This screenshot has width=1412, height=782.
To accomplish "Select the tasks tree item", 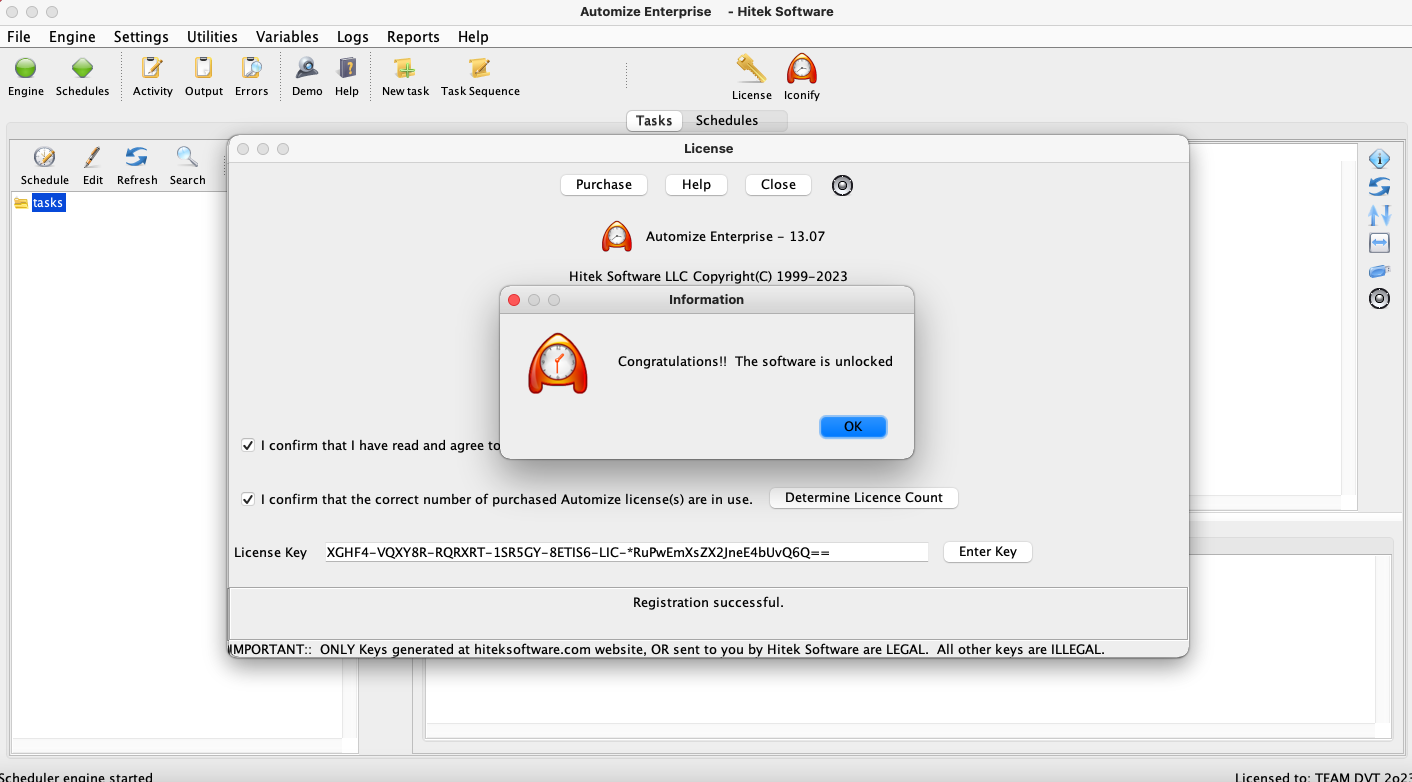I will coord(48,203).
